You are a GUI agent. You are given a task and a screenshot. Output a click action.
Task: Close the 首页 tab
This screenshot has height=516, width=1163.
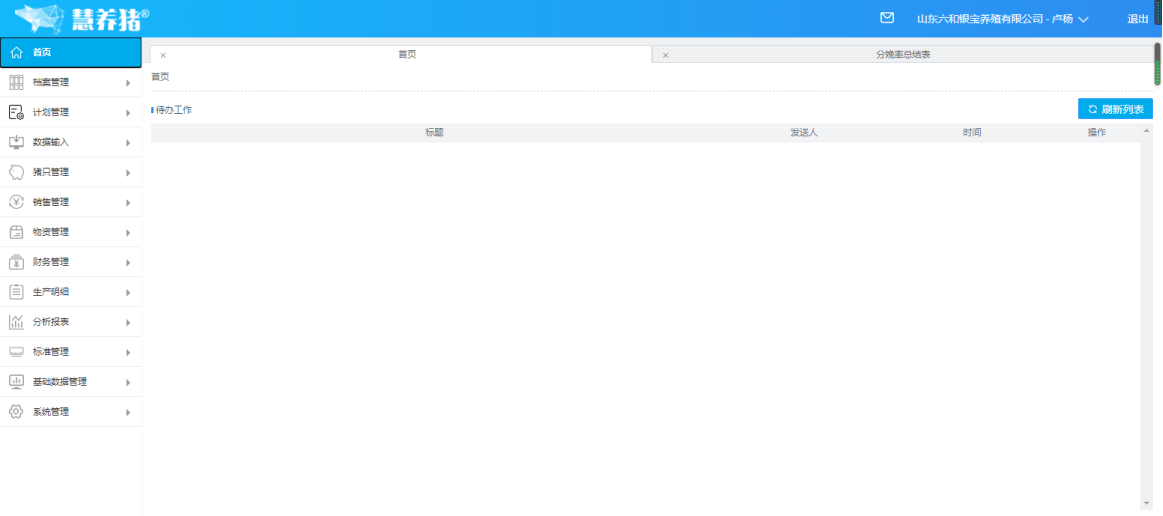163,55
